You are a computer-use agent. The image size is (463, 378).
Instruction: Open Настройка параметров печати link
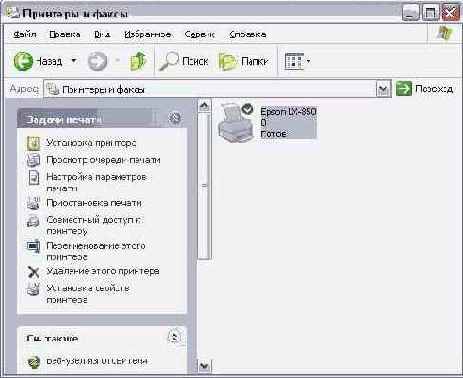[96, 182]
